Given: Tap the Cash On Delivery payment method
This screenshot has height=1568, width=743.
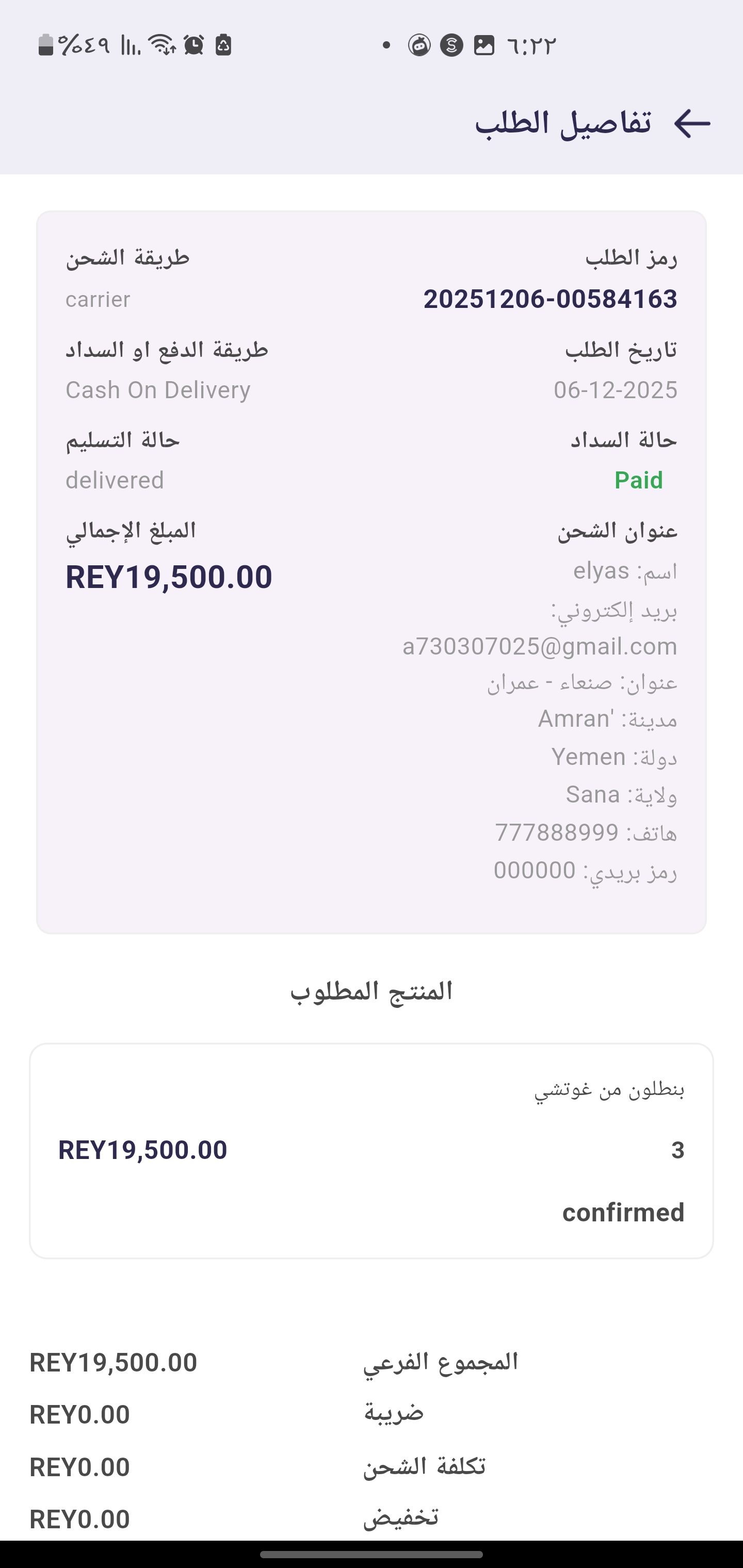Looking at the screenshot, I should click(x=158, y=390).
